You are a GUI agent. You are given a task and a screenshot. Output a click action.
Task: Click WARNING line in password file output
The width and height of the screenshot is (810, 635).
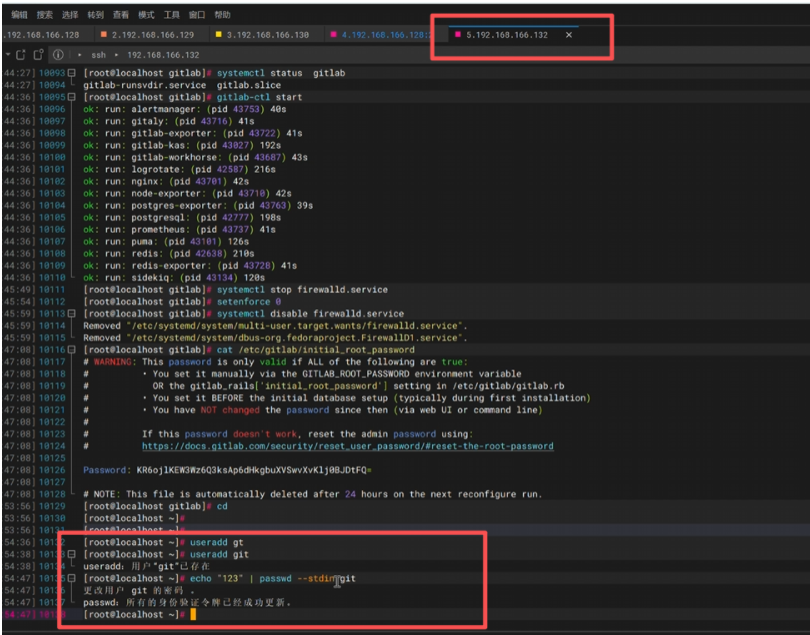pyautogui.click(x=275, y=362)
